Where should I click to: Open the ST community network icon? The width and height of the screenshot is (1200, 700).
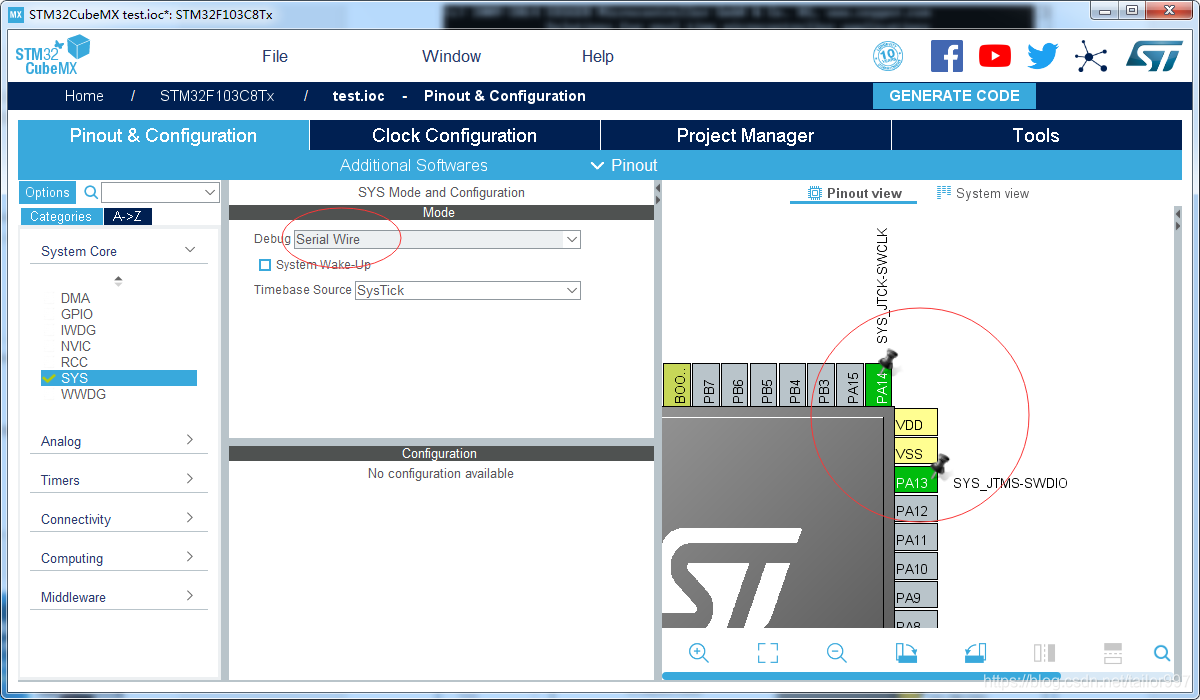tap(1091, 56)
